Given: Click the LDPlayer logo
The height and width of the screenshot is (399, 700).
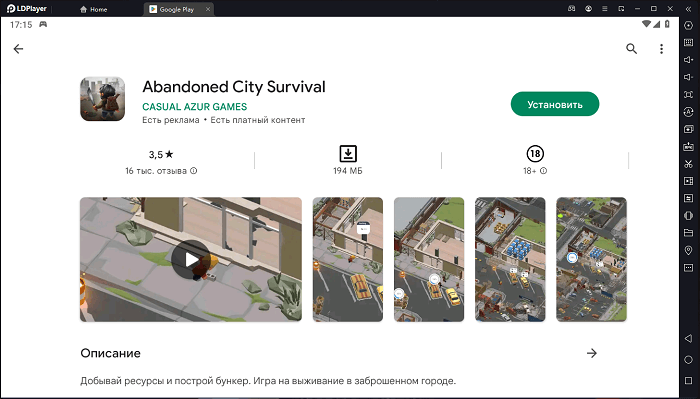Looking at the screenshot, I should (26, 8).
